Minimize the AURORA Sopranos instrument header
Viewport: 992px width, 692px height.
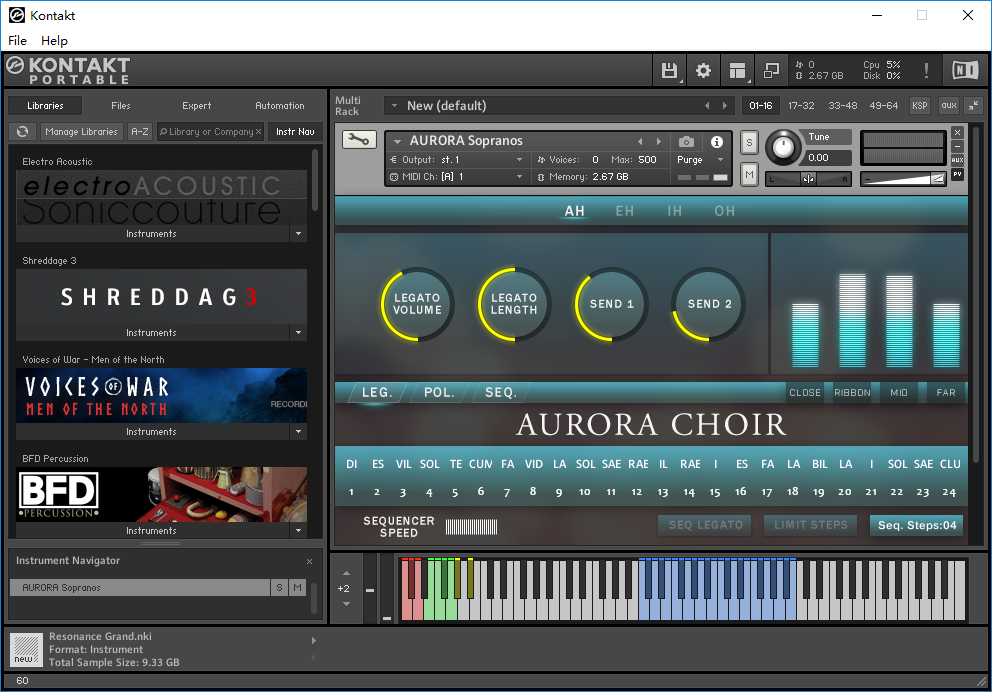point(957,146)
